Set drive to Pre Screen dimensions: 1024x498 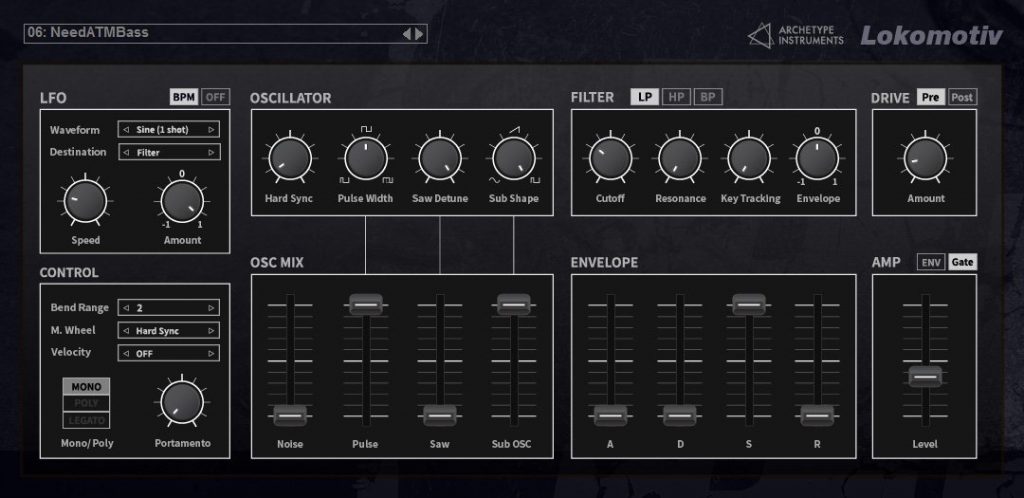coord(931,97)
